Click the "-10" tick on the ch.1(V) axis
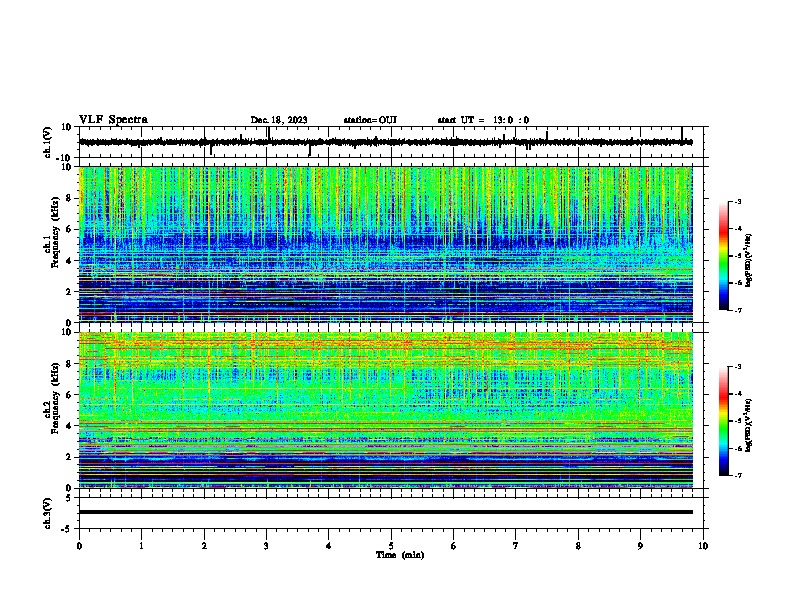 [65, 158]
